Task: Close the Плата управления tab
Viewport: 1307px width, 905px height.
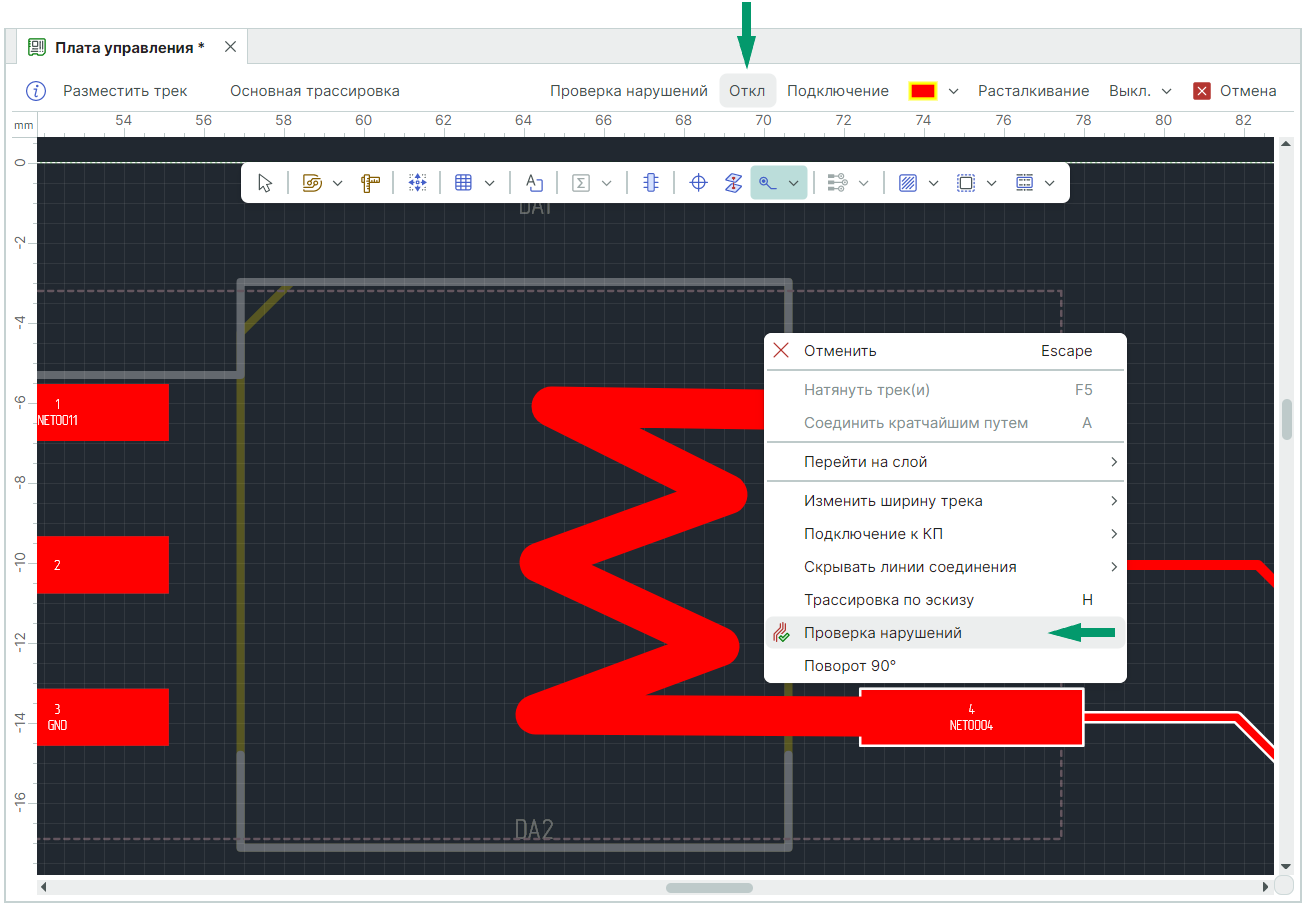Action: [x=230, y=47]
